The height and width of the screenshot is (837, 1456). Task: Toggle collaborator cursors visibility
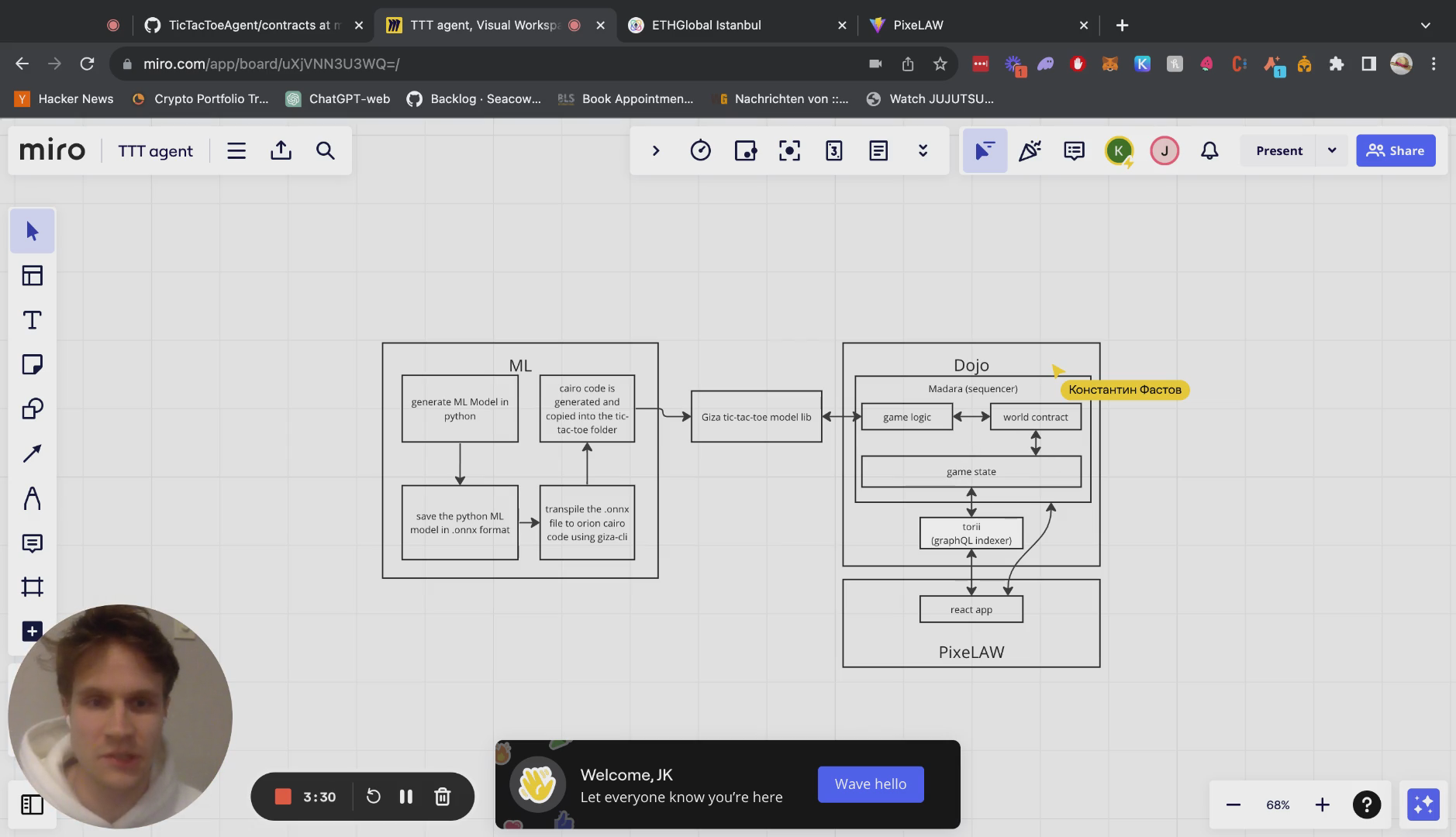pos(985,150)
